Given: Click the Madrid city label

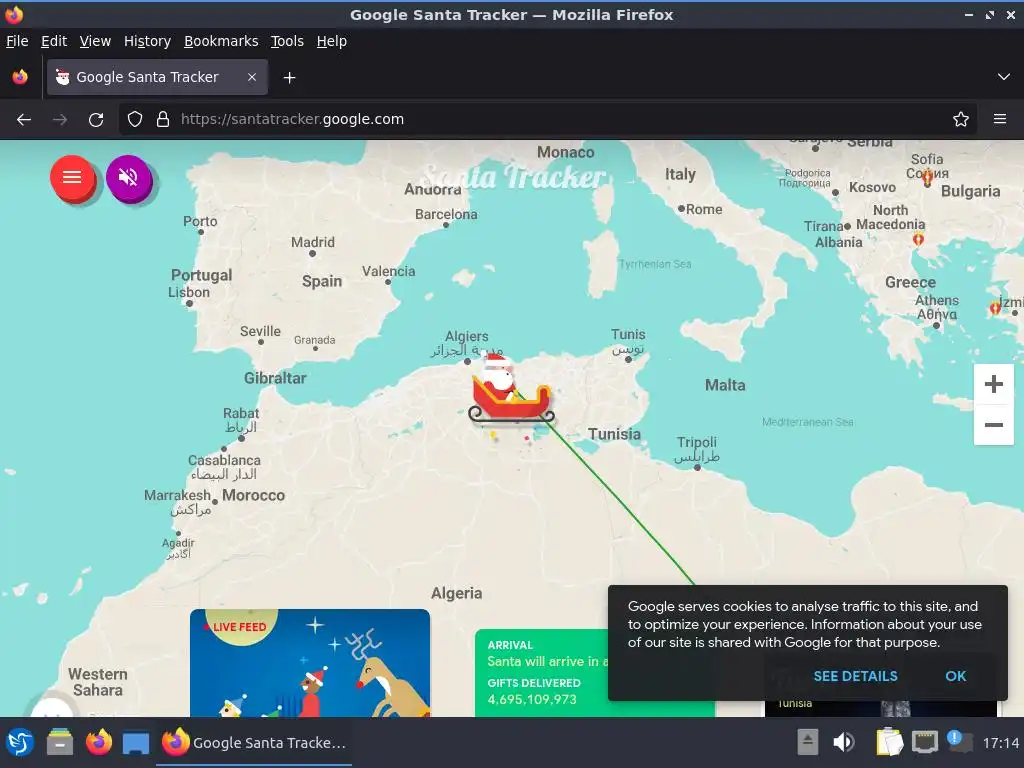Looking at the screenshot, I should [x=313, y=242].
